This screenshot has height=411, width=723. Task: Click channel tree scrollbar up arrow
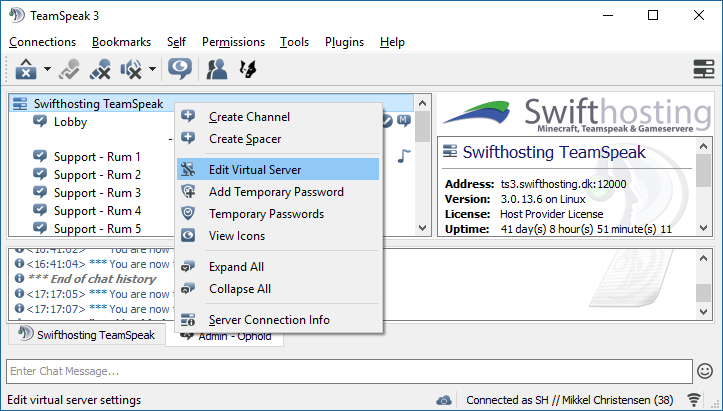[x=422, y=103]
